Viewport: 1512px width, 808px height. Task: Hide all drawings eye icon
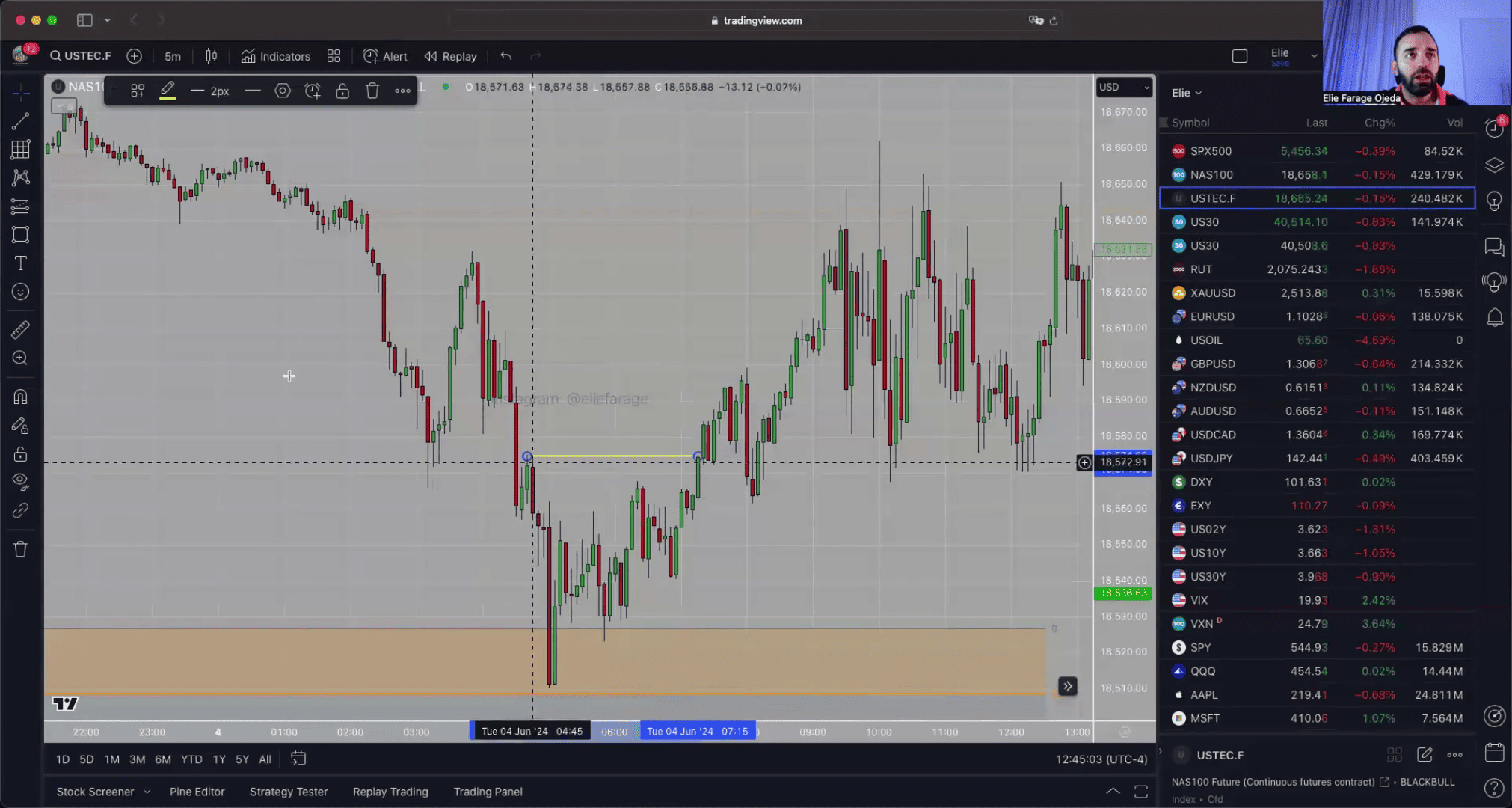pyautogui.click(x=20, y=481)
